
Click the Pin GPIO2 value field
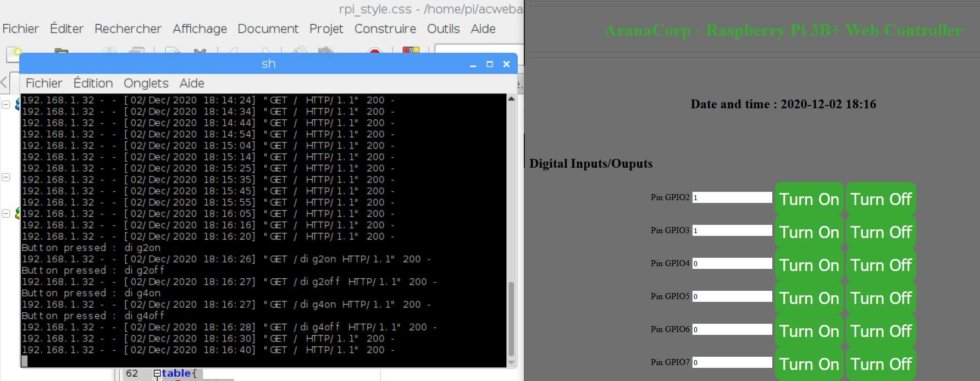[x=732, y=197]
